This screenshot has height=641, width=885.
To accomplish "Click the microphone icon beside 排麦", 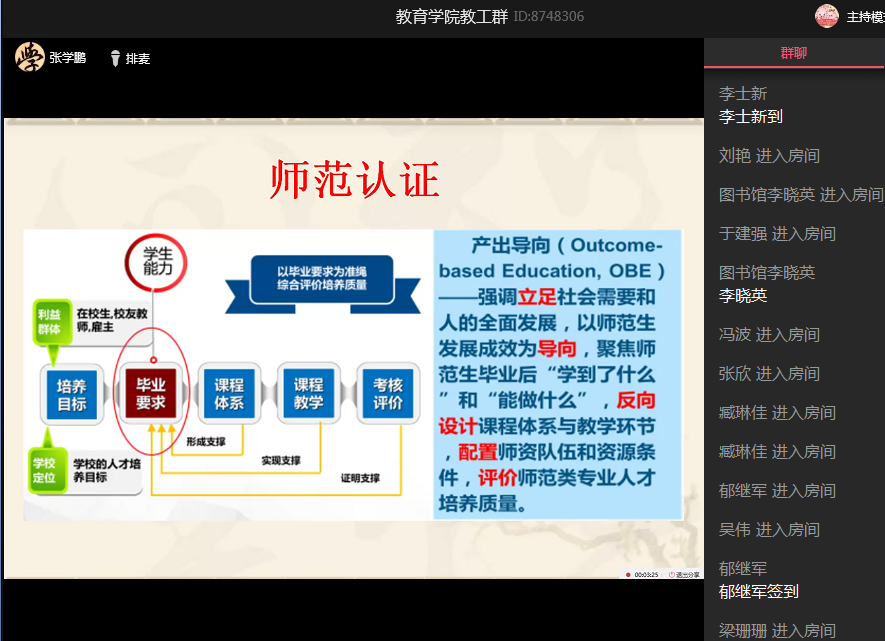I will [x=115, y=59].
